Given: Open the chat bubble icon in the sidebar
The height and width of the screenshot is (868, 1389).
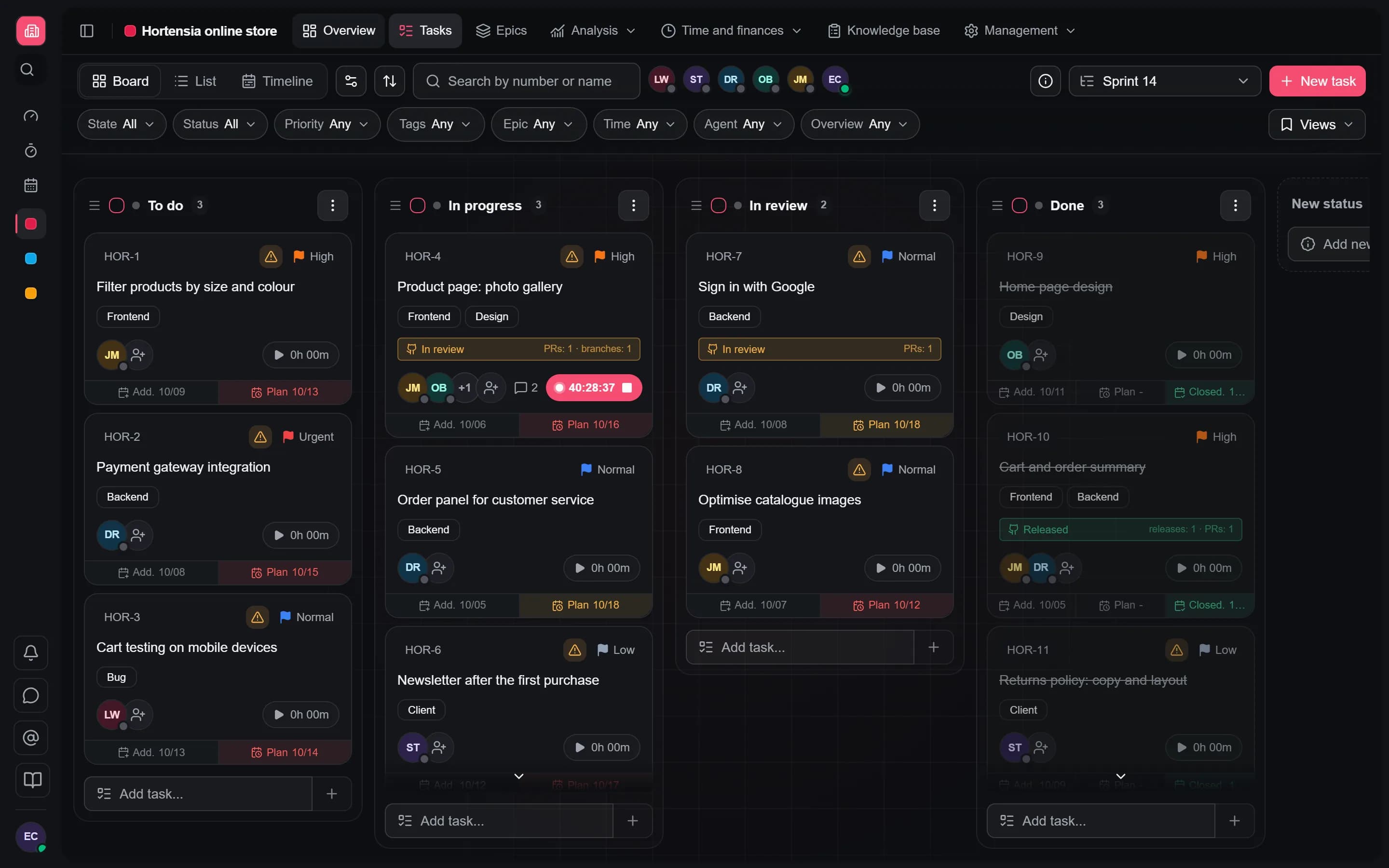Looking at the screenshot, I should 30,695.
